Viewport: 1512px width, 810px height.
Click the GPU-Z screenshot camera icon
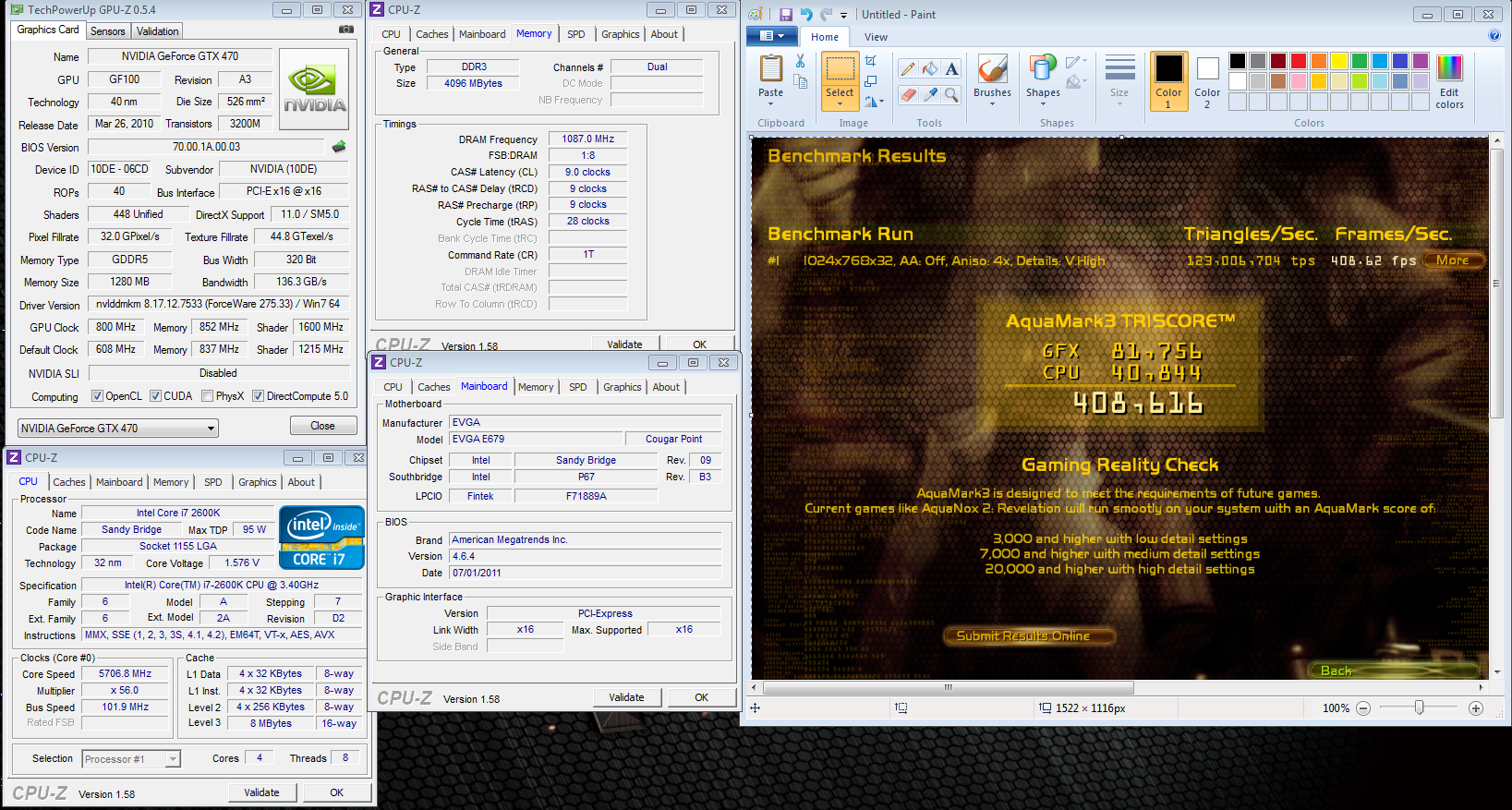pyautogui.click(x=346, y=30)
